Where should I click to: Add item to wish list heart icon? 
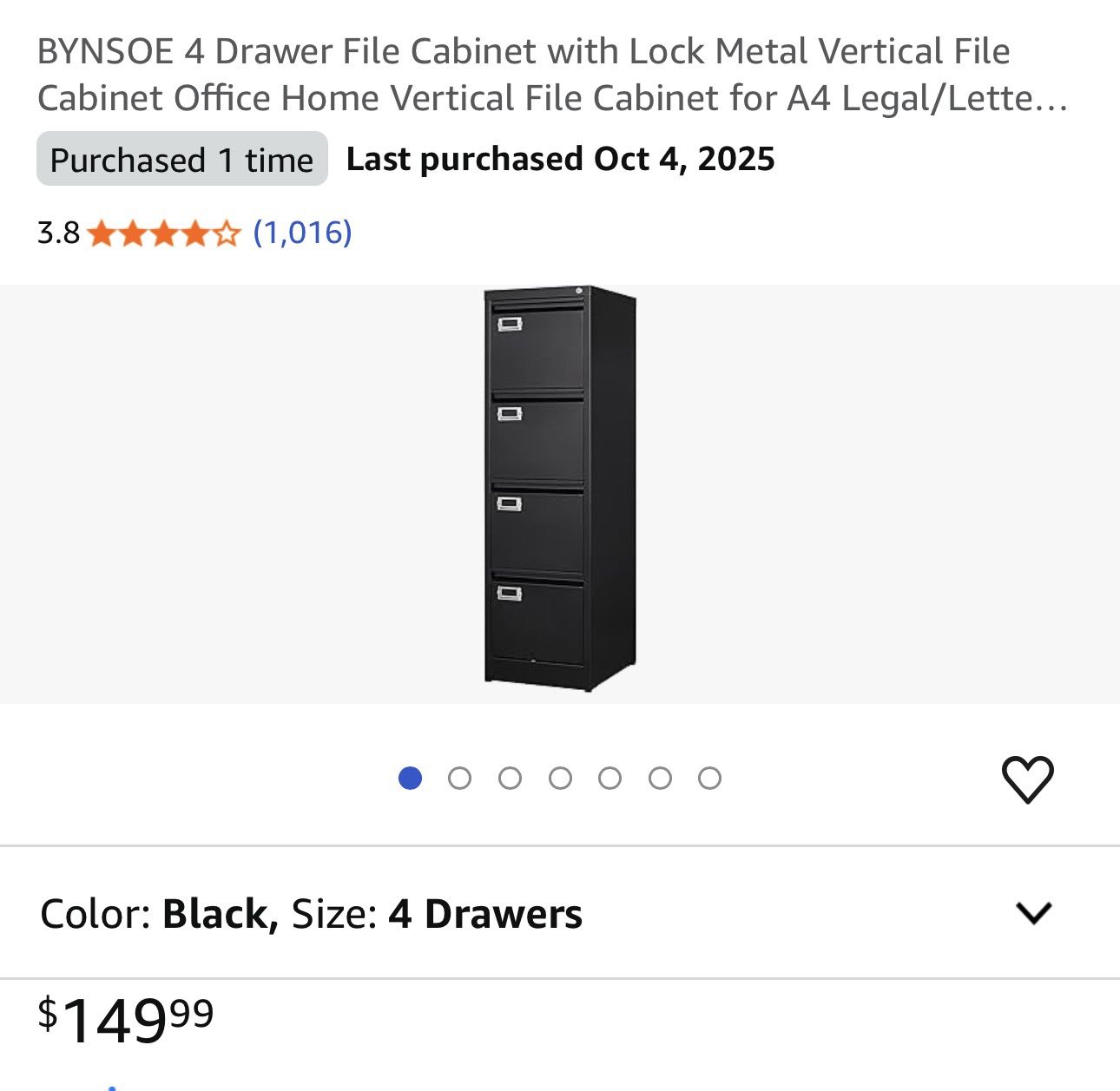click(1027, 779)
